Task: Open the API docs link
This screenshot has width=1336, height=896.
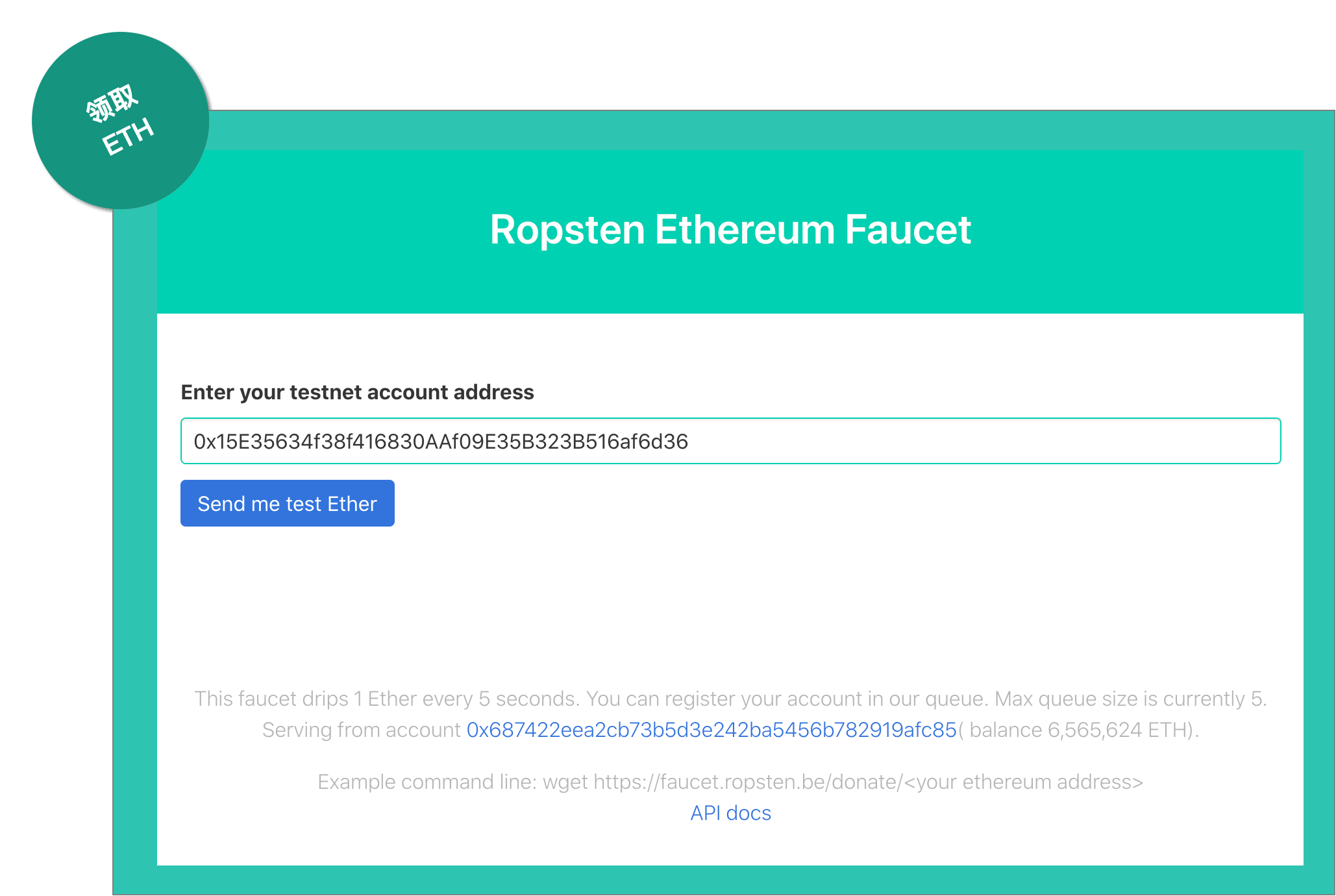Action: coord(730,813)
